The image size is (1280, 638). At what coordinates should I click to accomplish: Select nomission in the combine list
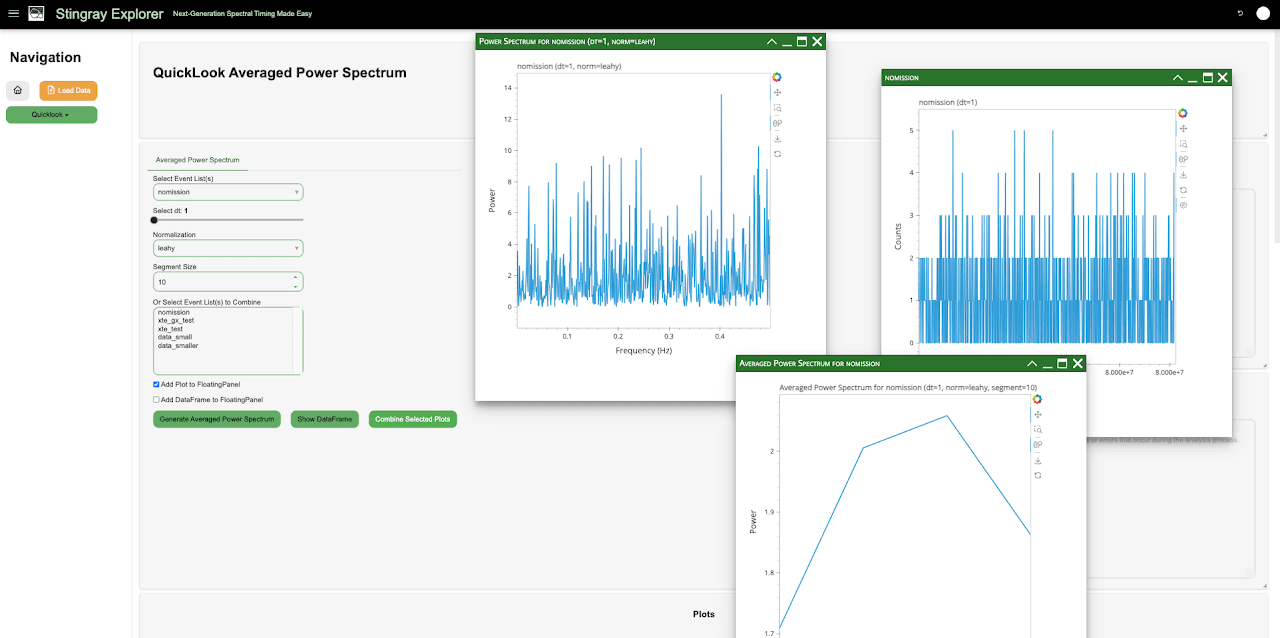point(174,312)
